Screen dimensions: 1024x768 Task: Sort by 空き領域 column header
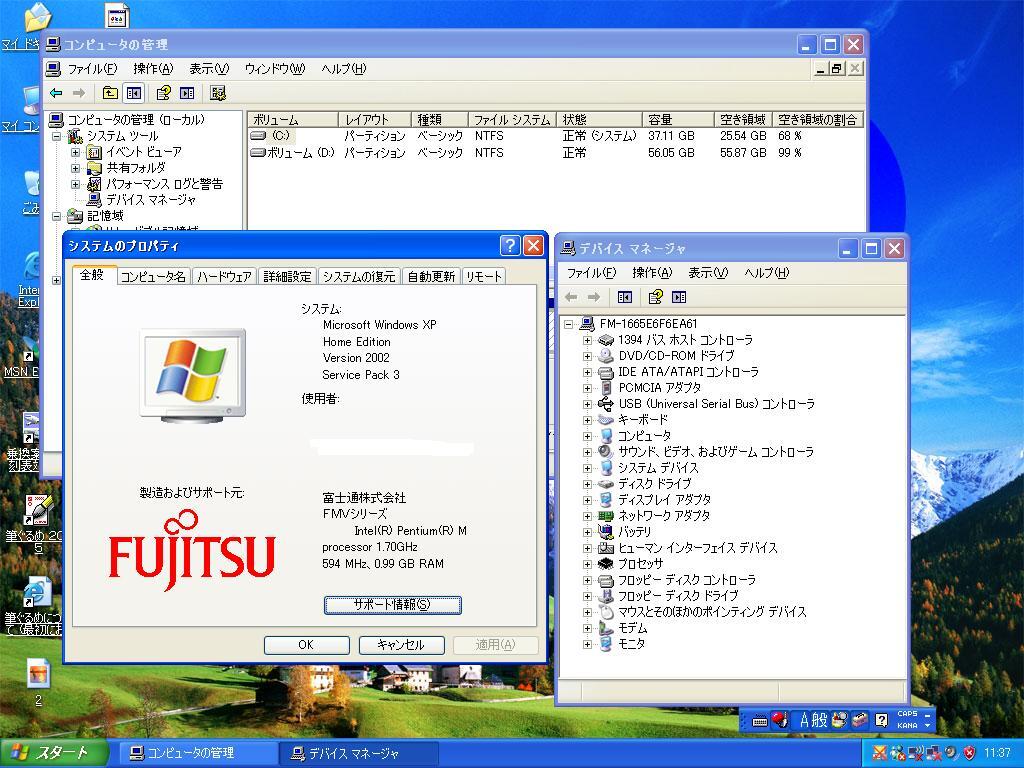(743, 120)
